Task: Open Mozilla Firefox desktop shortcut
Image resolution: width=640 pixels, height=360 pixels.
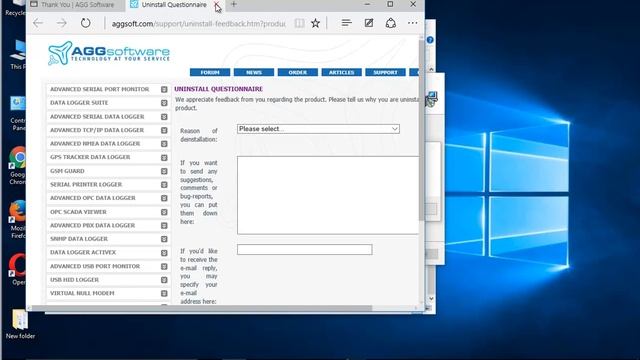Action: click(18, 219)
